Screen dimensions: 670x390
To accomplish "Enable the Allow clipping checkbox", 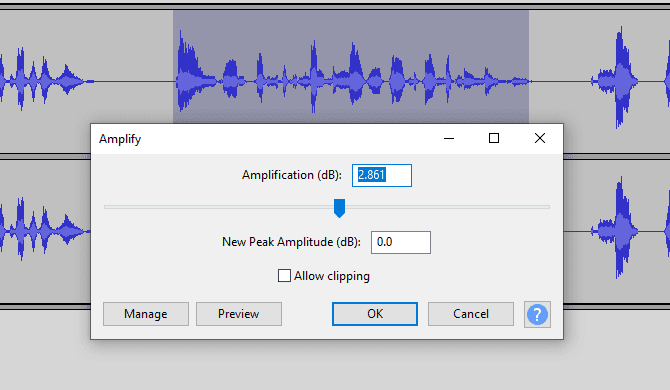I will [x=284, y=276].
